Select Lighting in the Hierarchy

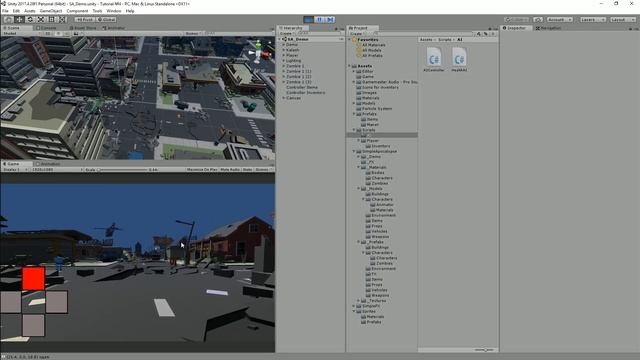pos(293,60)
